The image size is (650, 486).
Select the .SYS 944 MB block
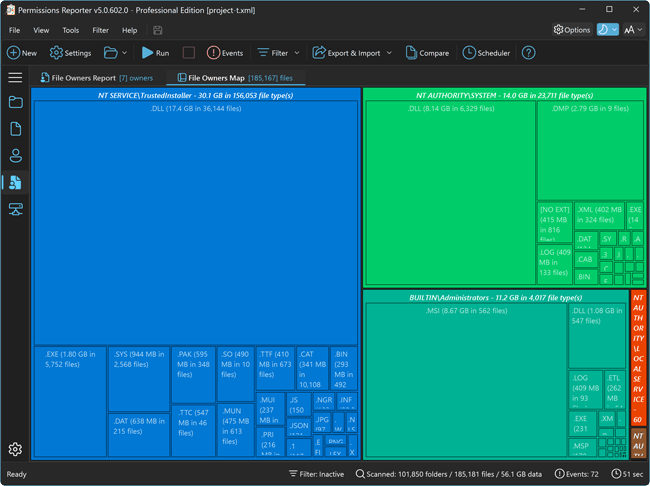(139, 379)
